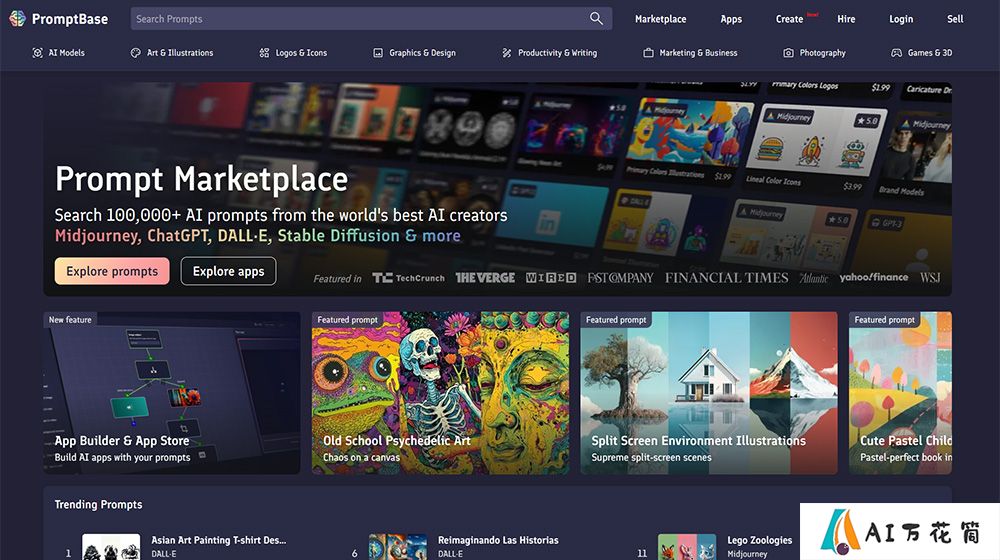Image resolution: width=1000 pixels, height=560 pixels.
Task: Select the Art & Illustrations category label
Action: (180, 53)
